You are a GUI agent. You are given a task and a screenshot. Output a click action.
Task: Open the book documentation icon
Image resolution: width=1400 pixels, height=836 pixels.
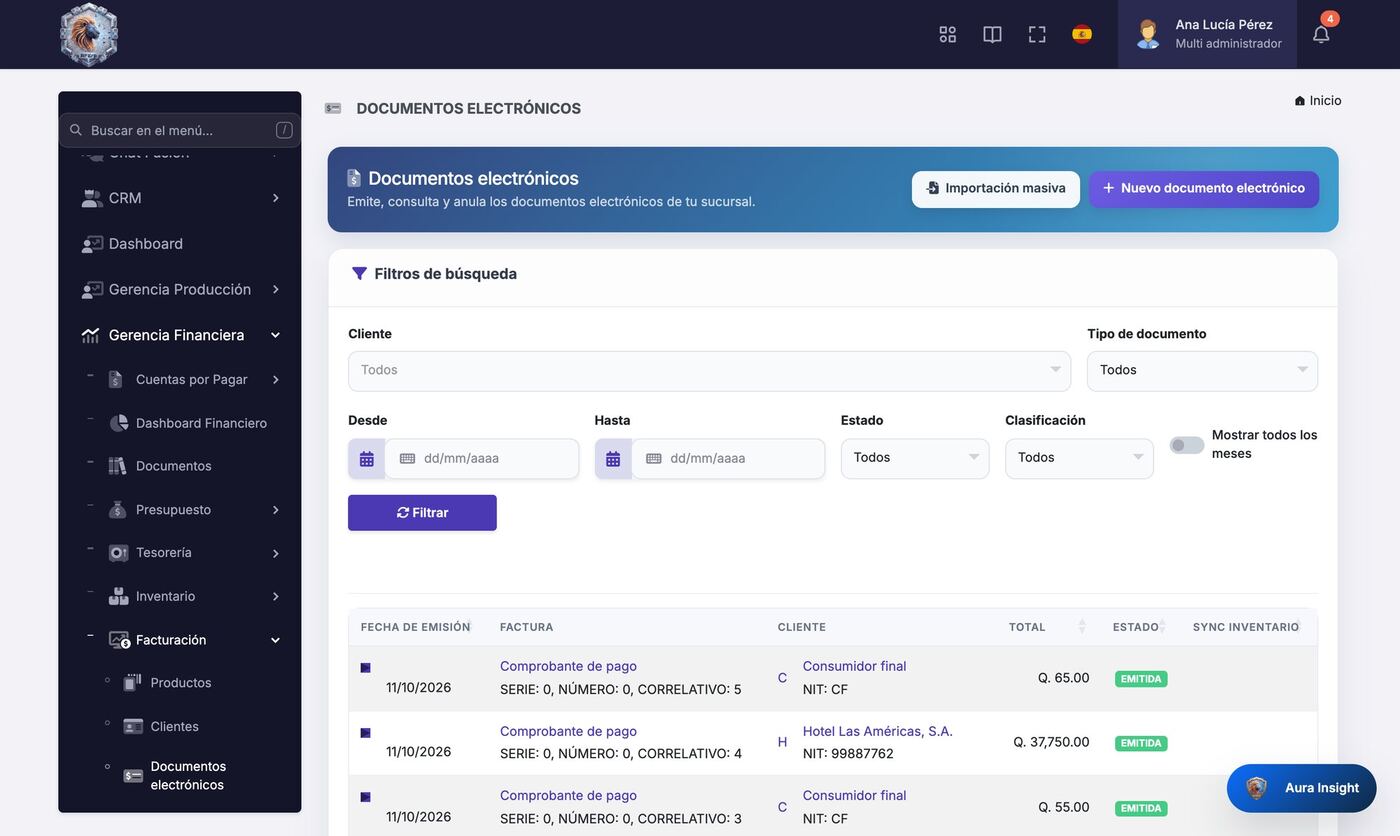pyautogui.click(x=992, y=34)
